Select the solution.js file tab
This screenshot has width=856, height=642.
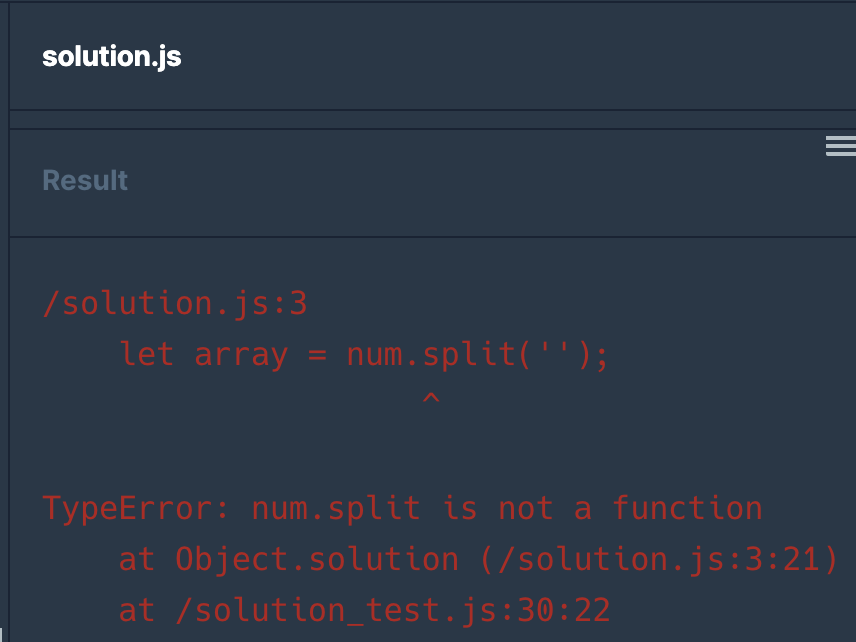point(112,57)
